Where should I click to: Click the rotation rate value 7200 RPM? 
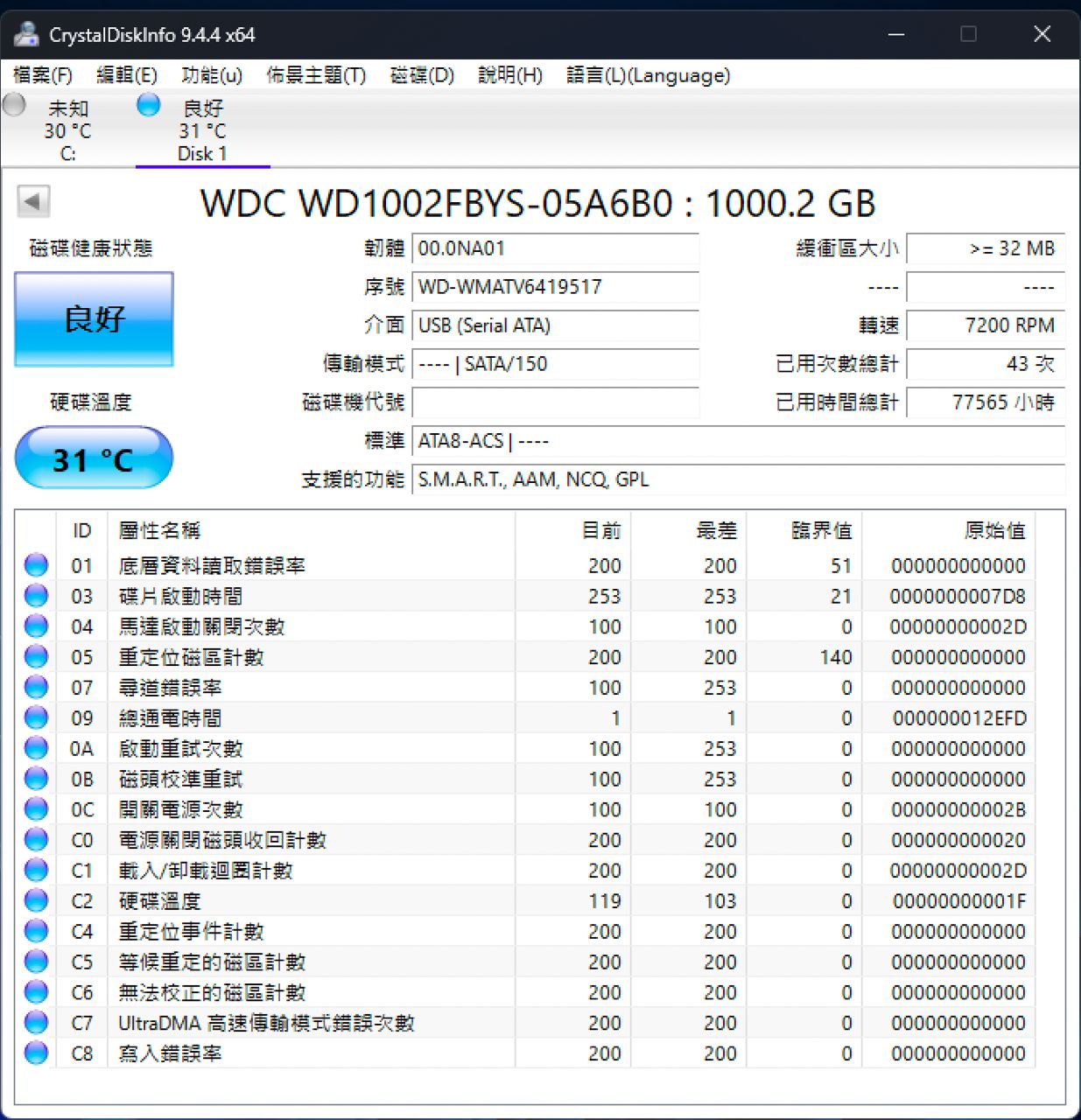(x=986, y=325)
